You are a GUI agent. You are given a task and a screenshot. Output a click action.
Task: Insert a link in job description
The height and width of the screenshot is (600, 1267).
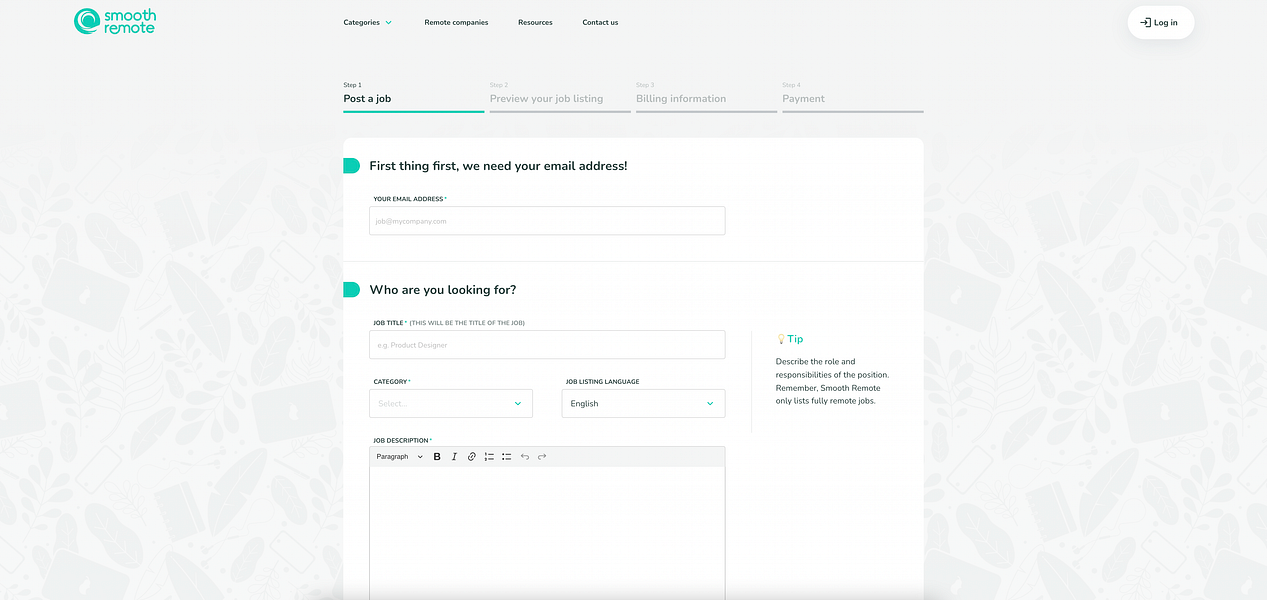point(472,457)
